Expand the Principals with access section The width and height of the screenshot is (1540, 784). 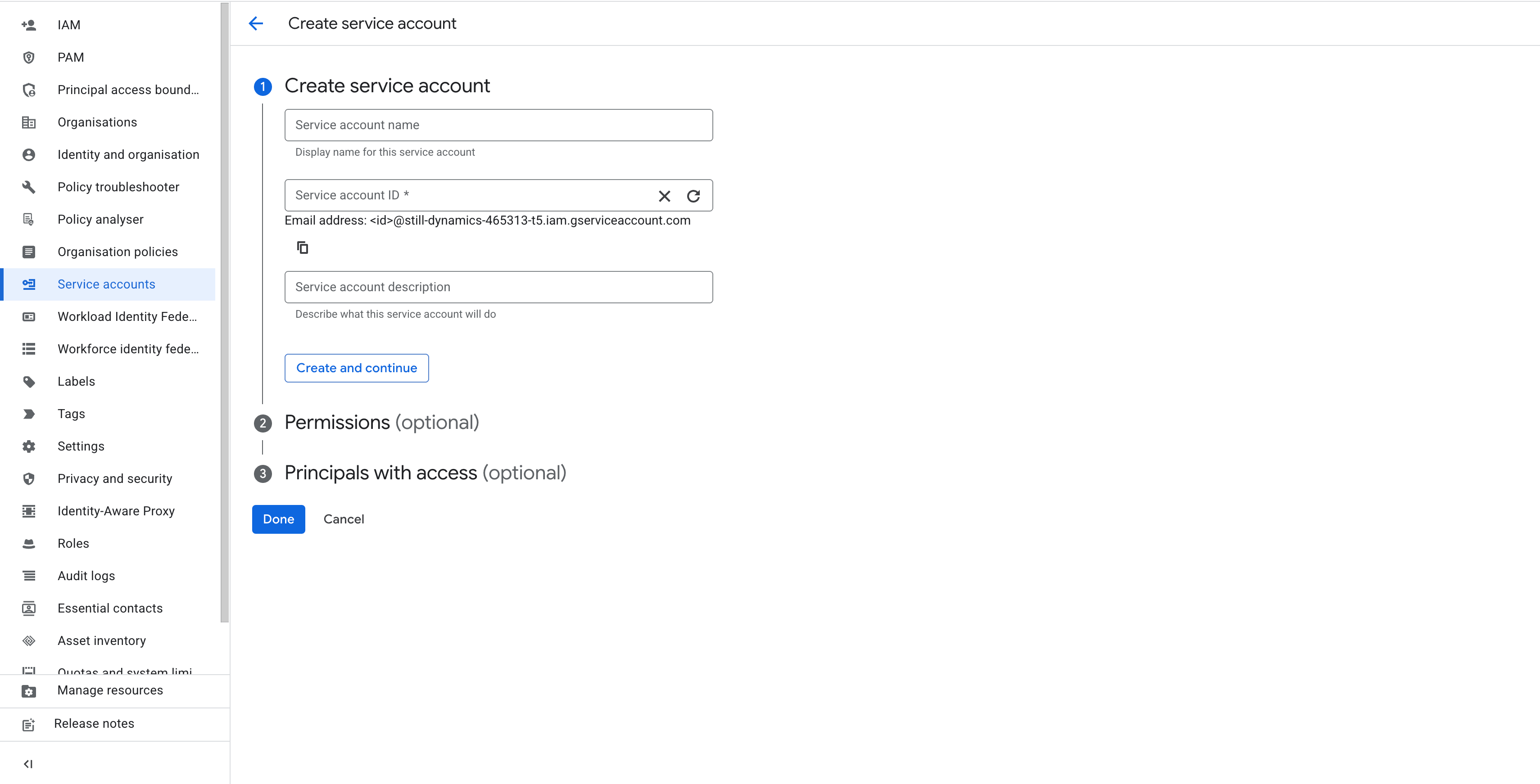coord(426,473)
